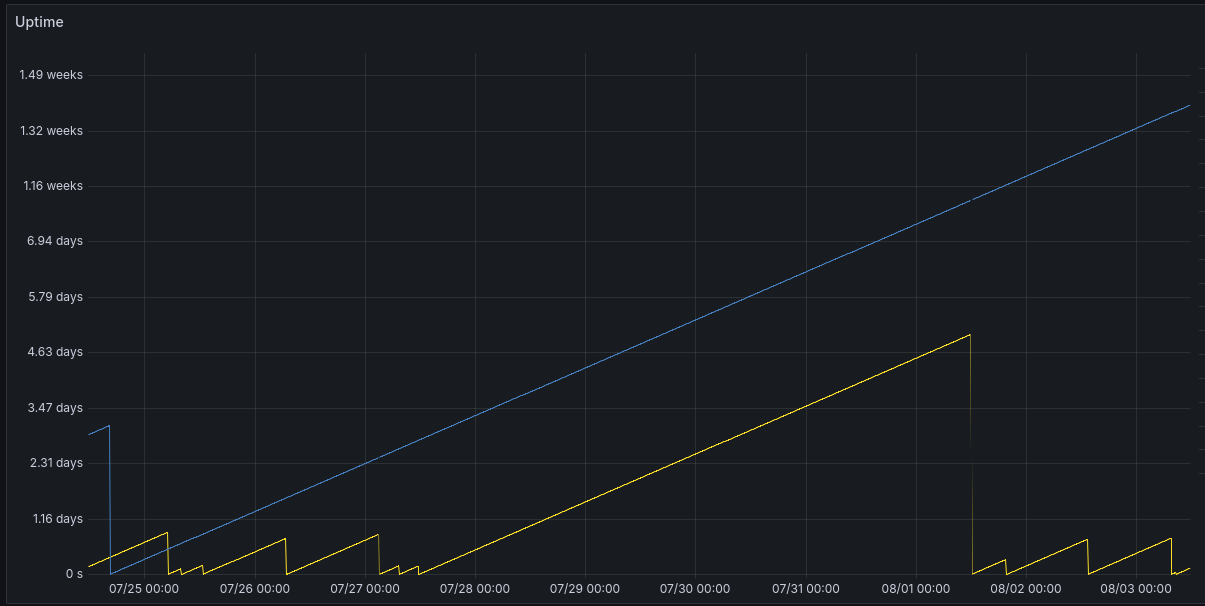Image resolution: width=1205 pixels, height=606 pixels.
Task: Click the 07/29 00:00 time axis label
Action: coord(585,589)
